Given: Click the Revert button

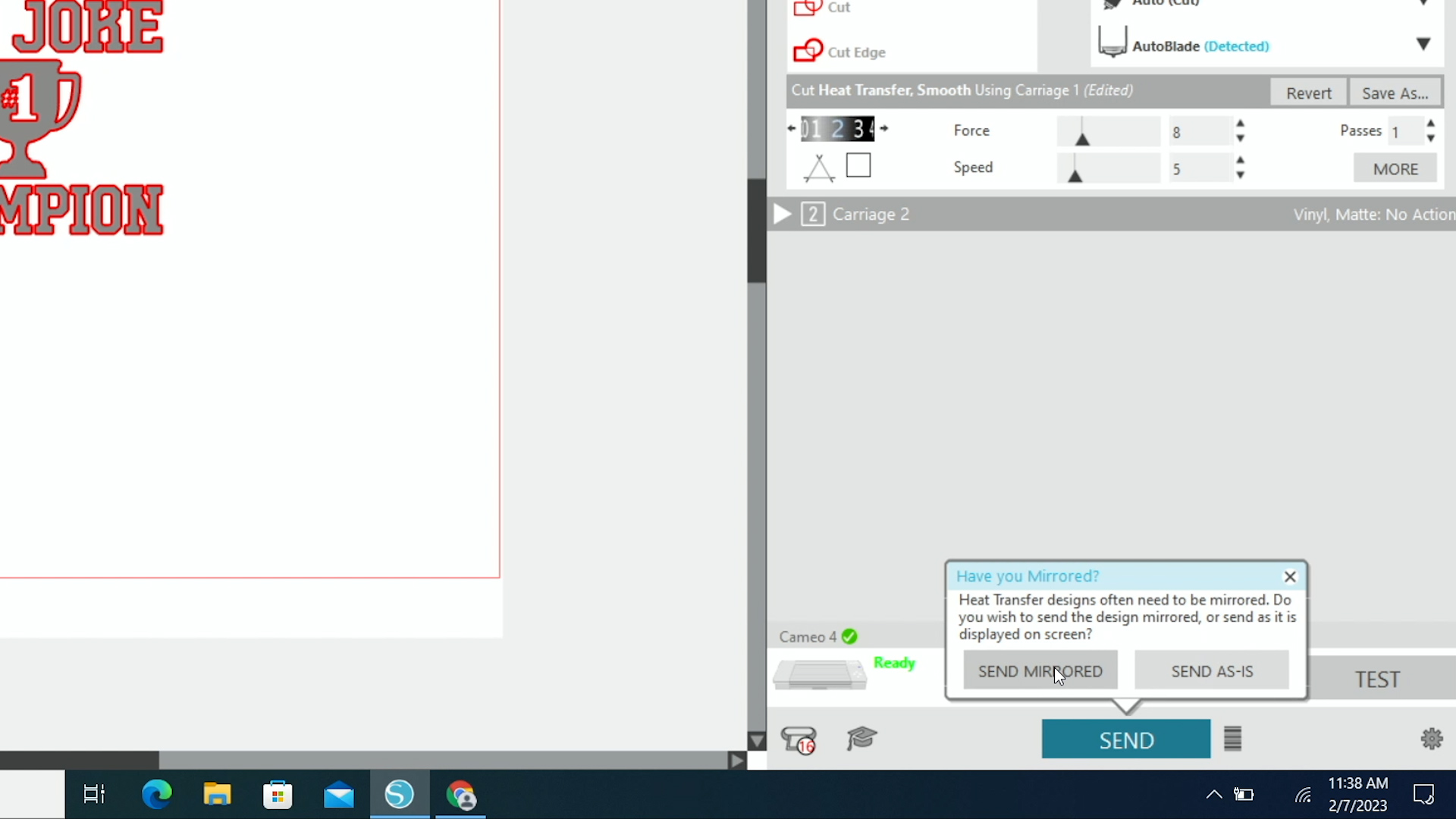Looking at the screenshot, I should click(x=1308, y=93).
